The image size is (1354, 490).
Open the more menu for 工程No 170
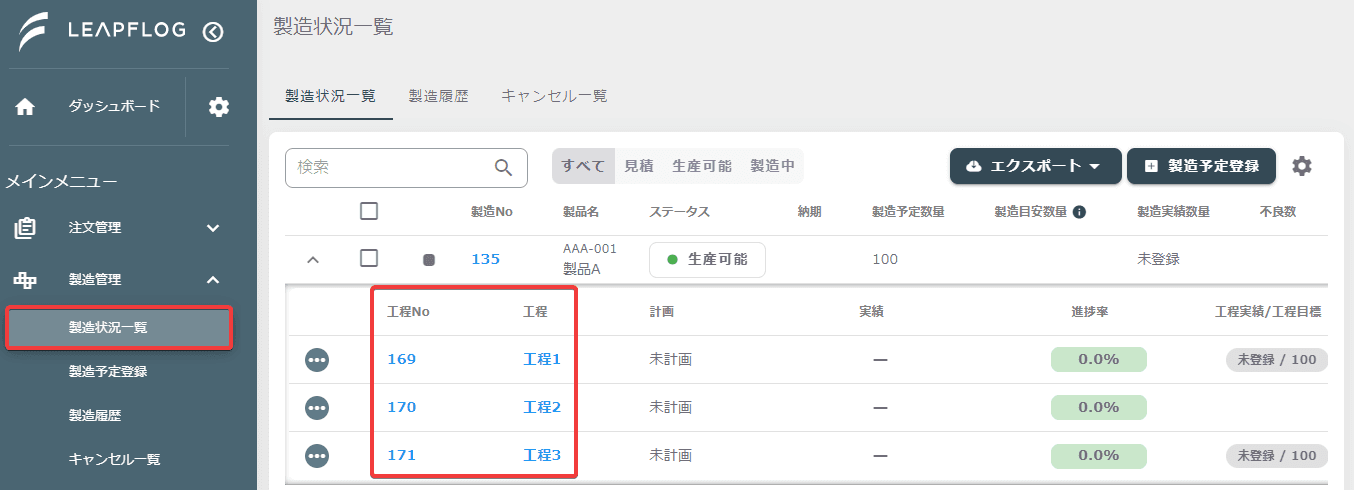pyautogui.click(x=317, y=407)
